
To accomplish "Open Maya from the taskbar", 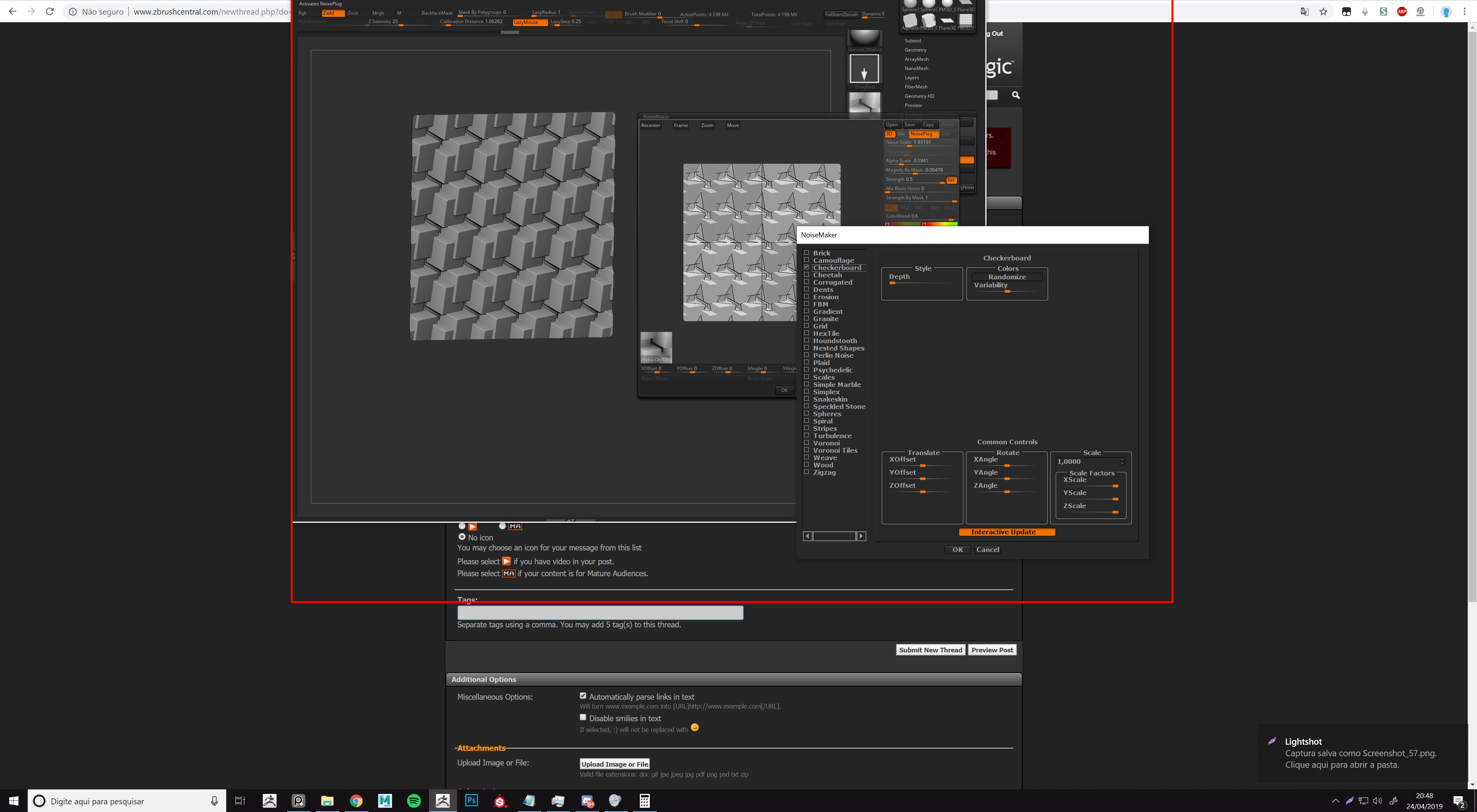I will pyautogui.click(x=385, y=800).
